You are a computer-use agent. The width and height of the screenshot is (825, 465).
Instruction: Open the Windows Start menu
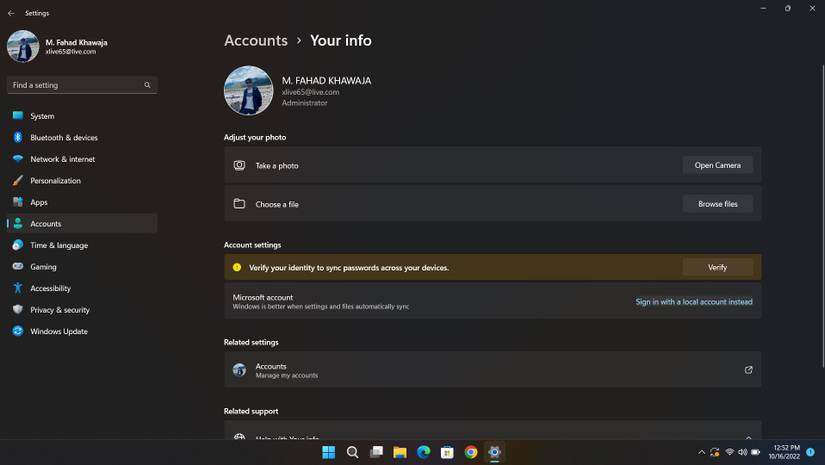[x=329, y=452]
